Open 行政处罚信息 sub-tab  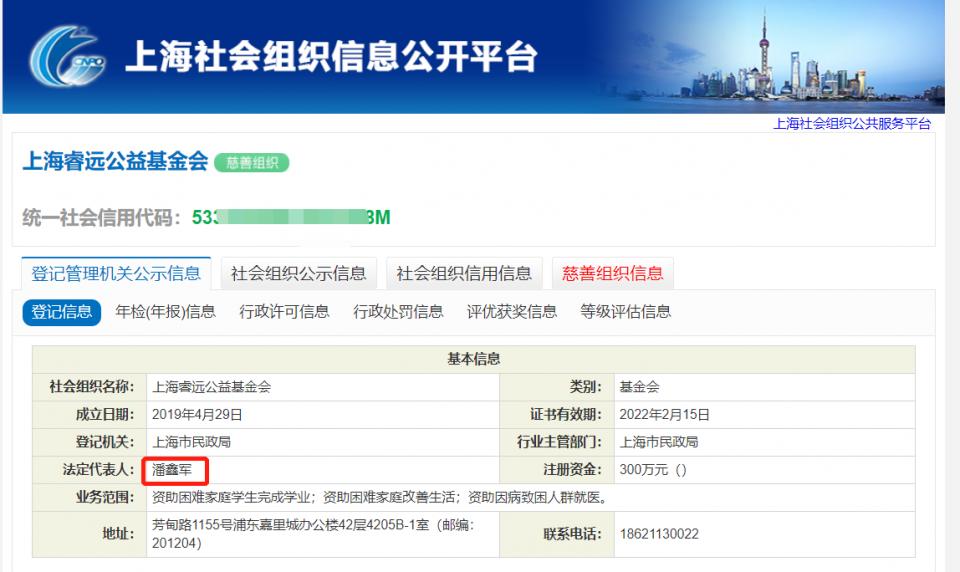point(398,312)
